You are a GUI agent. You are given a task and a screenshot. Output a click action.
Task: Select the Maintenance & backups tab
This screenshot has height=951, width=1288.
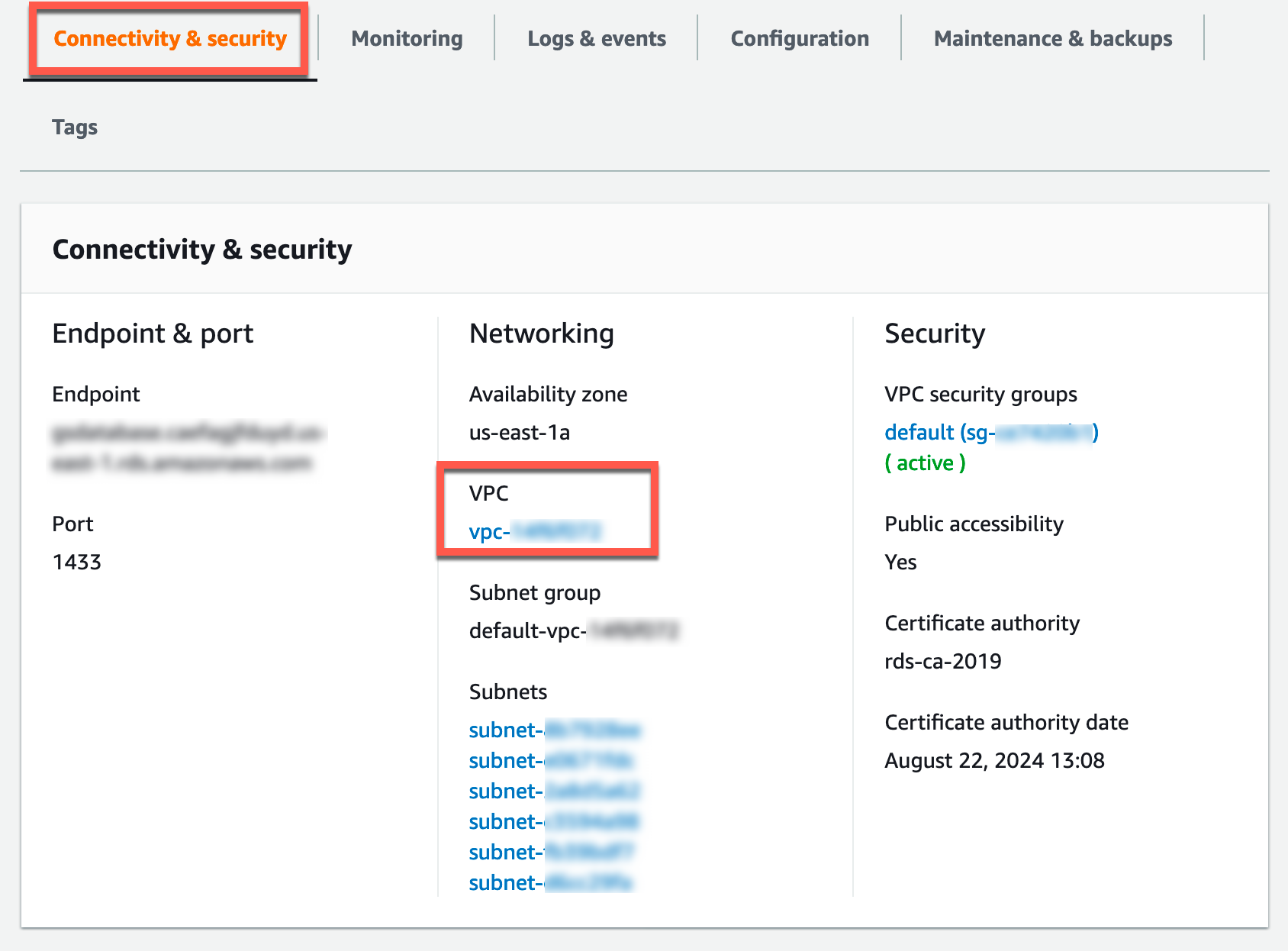click(x=1052, y=39)
